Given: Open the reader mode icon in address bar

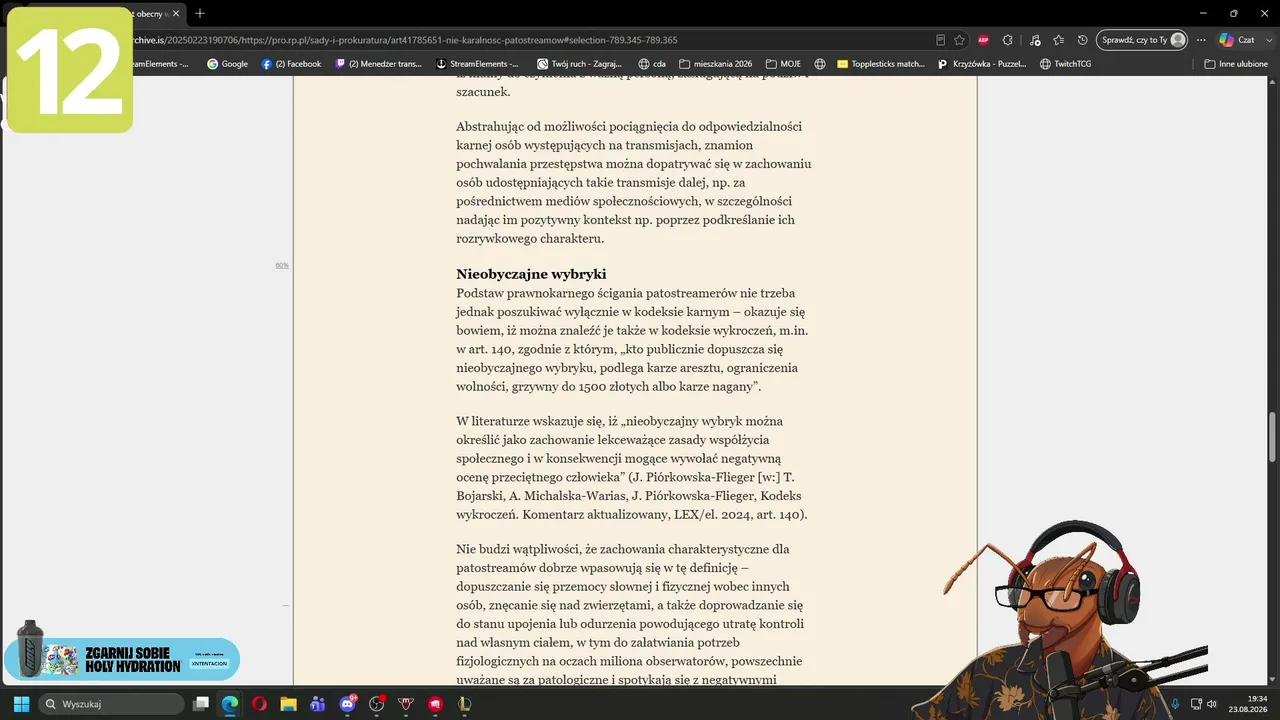Looking at the screenshot, I should tap(940, 40).
